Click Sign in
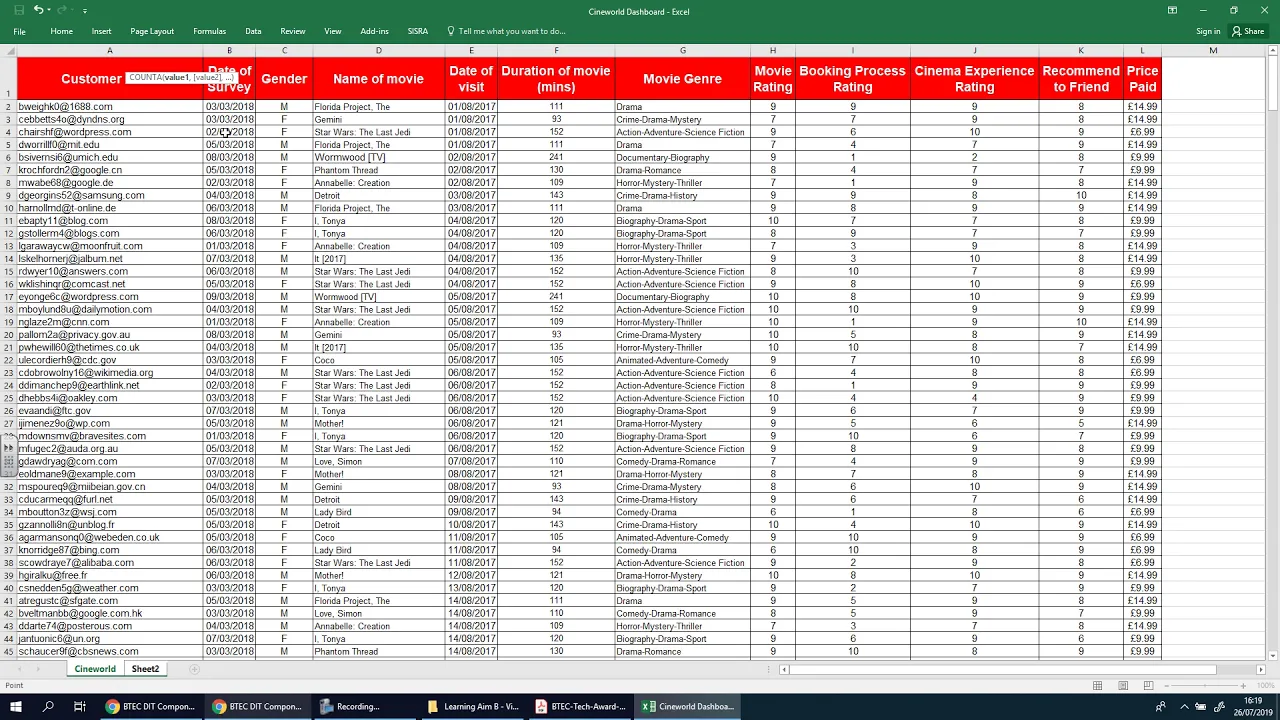Viewport: 1280px width, 720px height. (1208, 31)
